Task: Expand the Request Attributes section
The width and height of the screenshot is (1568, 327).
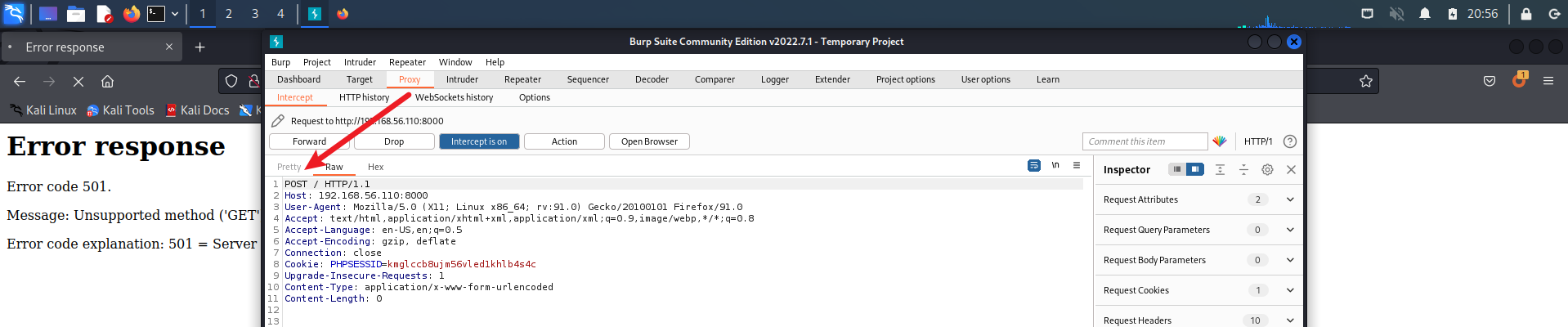Action: pos(1198,199)
